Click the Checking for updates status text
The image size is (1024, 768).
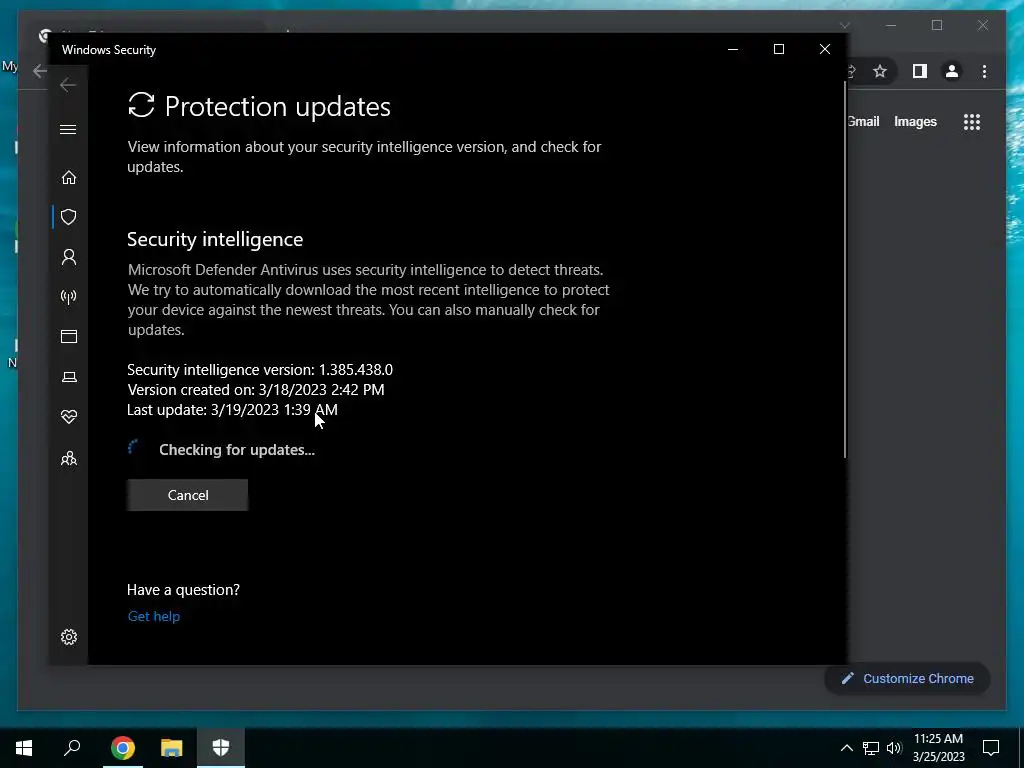237,450
